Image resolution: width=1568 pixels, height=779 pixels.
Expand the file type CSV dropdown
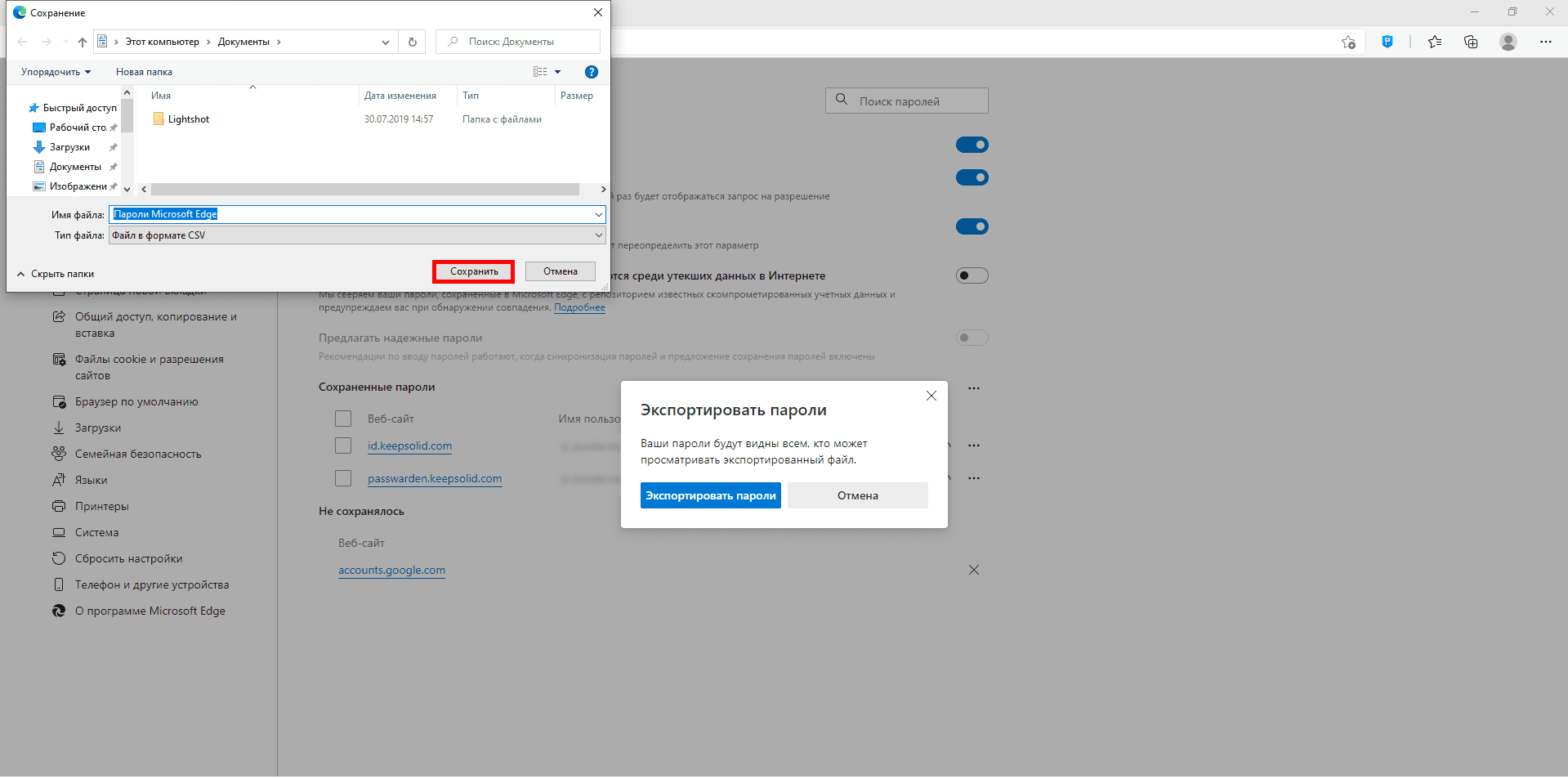click(598, 235)
